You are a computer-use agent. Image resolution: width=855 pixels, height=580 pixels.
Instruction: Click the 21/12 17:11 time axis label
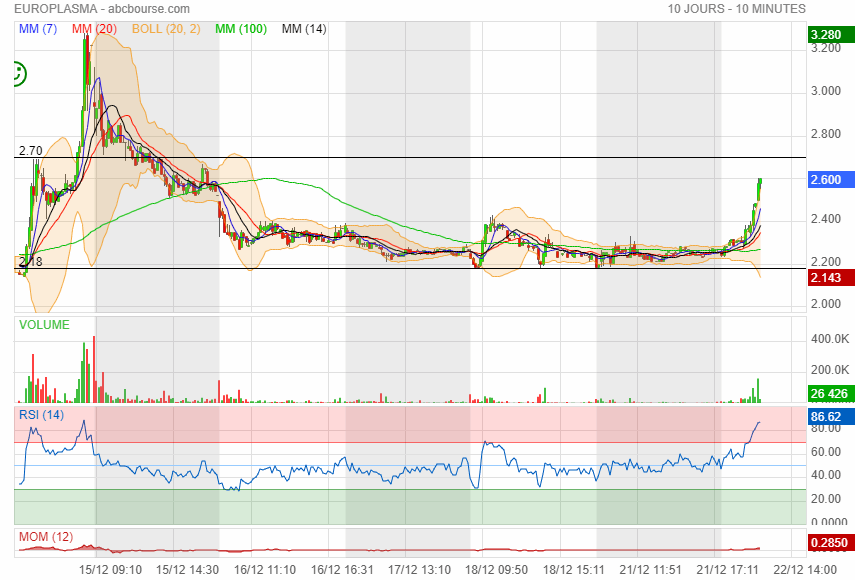tap(727, 570)
